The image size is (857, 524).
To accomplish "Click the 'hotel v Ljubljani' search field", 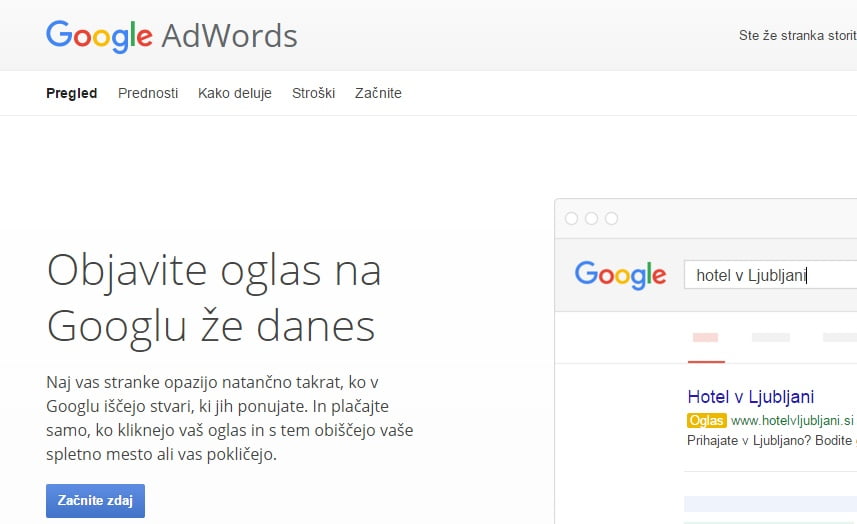I will (x=768, y=275).
